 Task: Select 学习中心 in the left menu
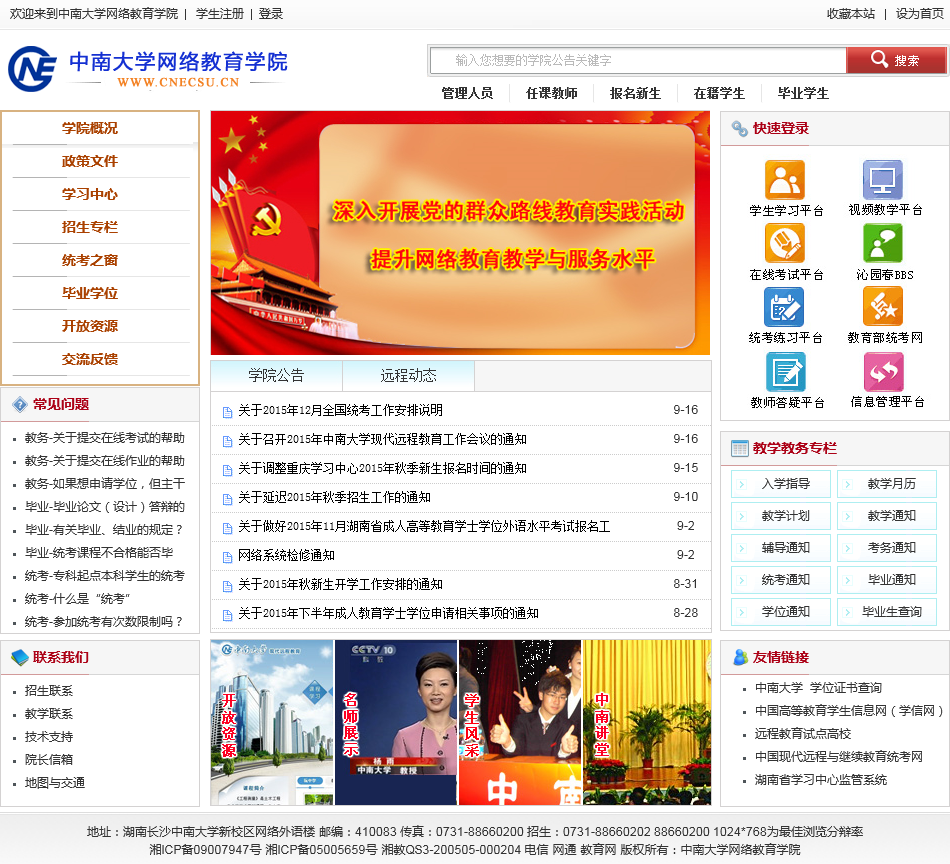[90, 194]
